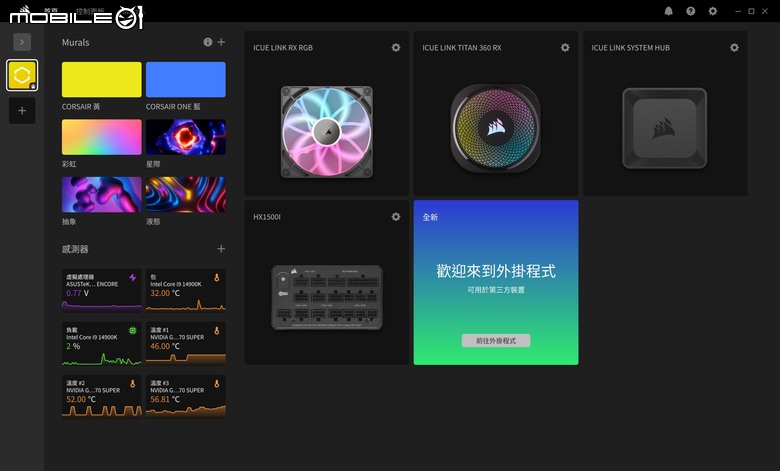Select the yellow profile icon in sidebar
The height and width of the screenshot is (471, 780).
22,75
